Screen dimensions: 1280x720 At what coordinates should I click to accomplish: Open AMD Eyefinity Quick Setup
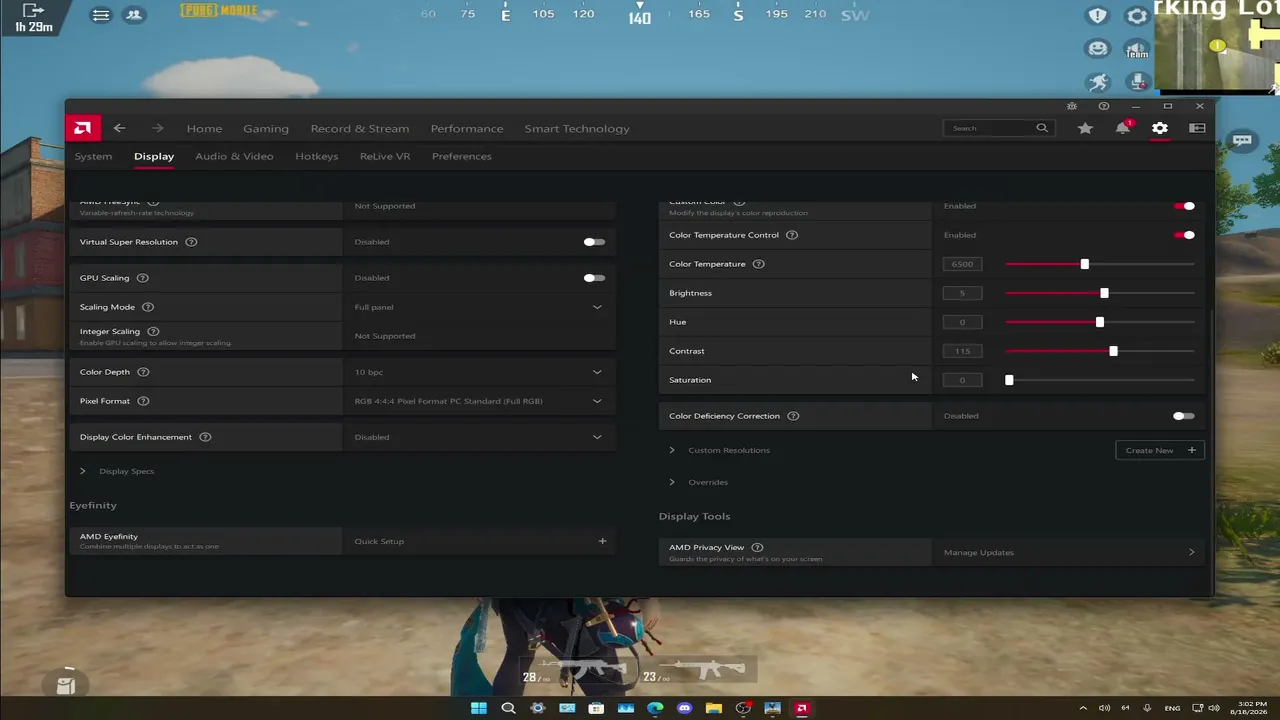point(480,541)
